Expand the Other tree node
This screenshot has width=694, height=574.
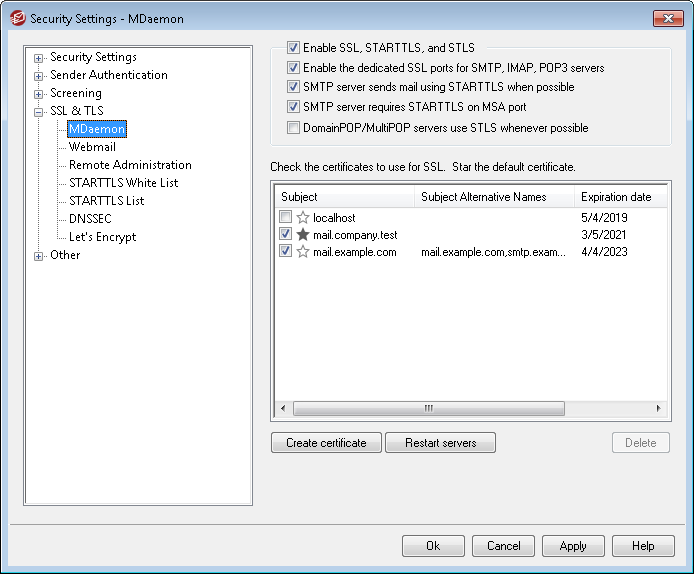[x=39, y=256]
